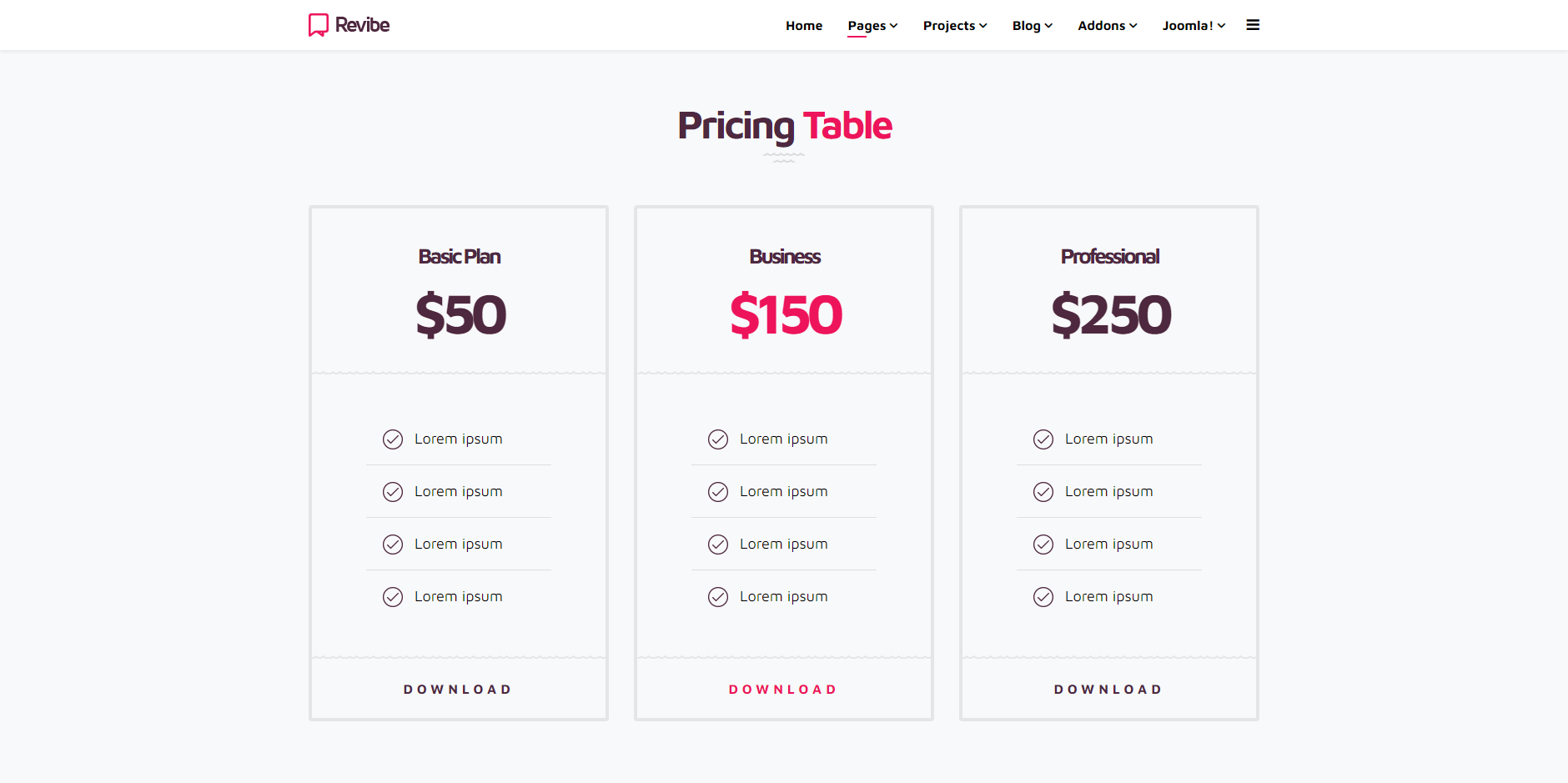Go to the Home menu item
This screenshot has width=1568, height=783.
point(804,26)
